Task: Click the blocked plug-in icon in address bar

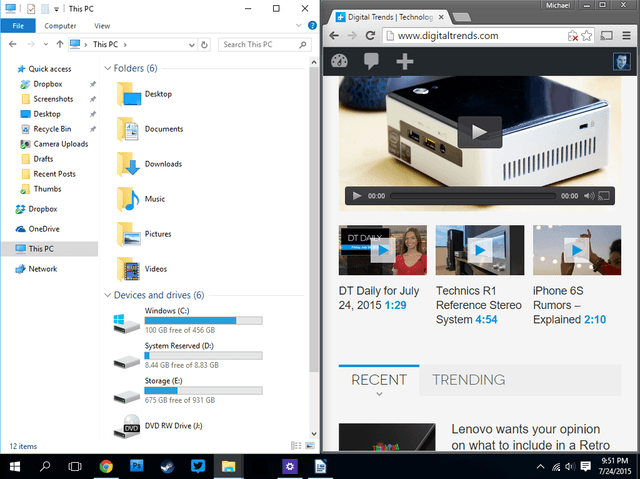Action: tap(573, 36)
